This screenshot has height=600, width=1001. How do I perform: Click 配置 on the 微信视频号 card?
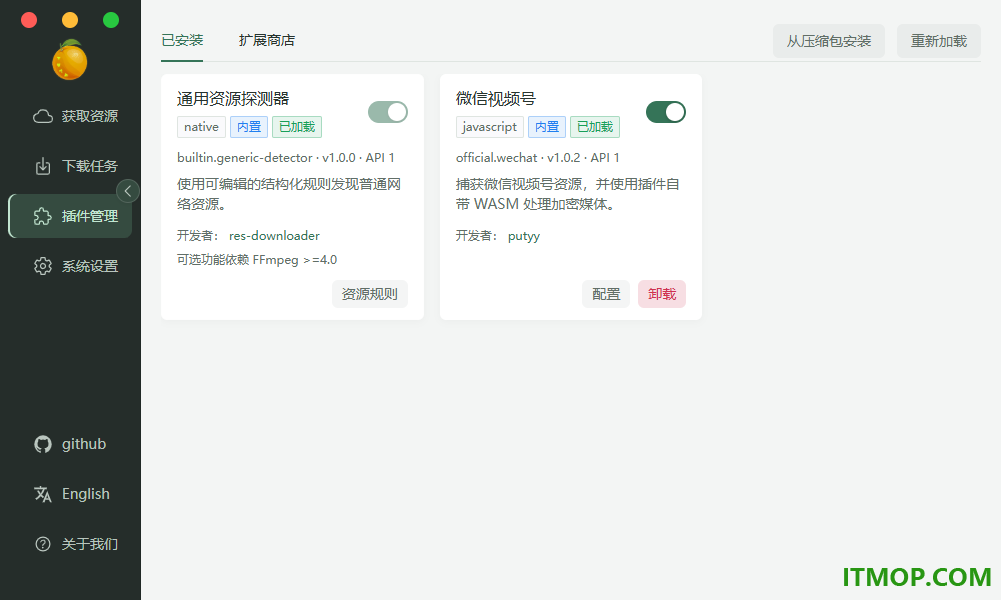pos(606,294)
